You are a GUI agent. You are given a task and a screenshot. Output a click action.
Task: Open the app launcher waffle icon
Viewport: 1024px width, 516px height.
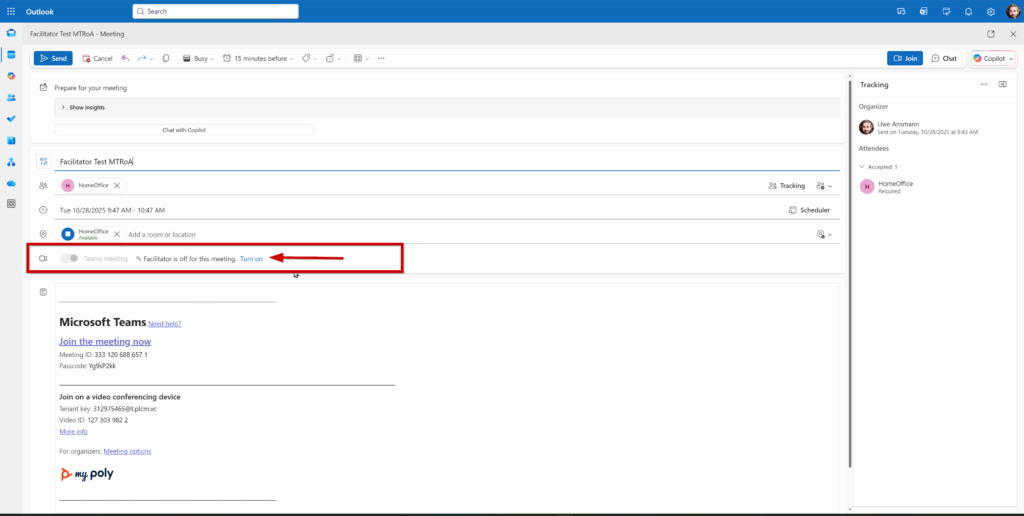coord(11,11)
